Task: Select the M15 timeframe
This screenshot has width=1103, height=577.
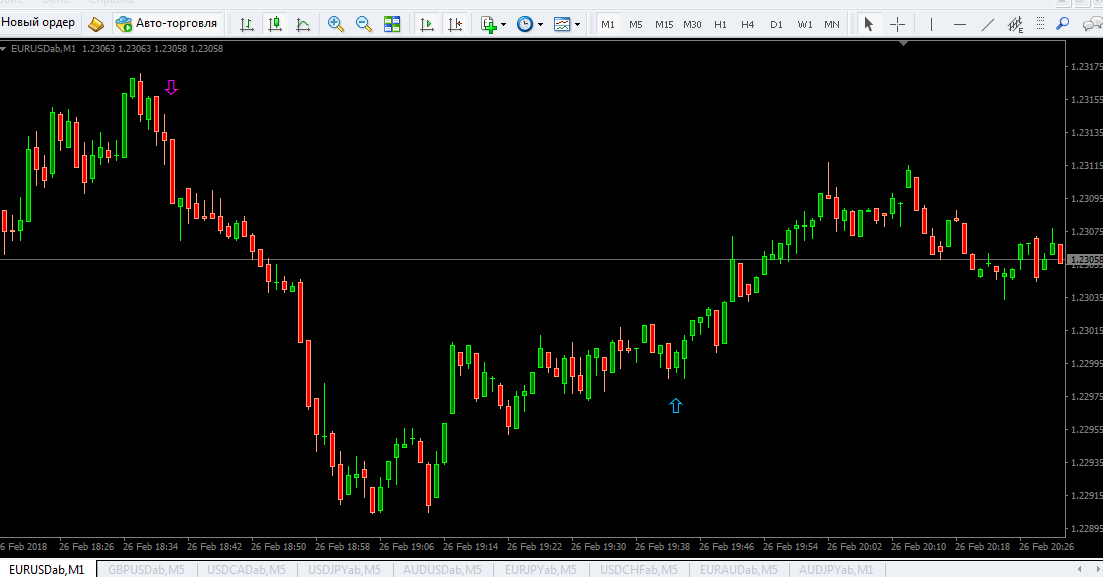Action: tap(664, 24)
